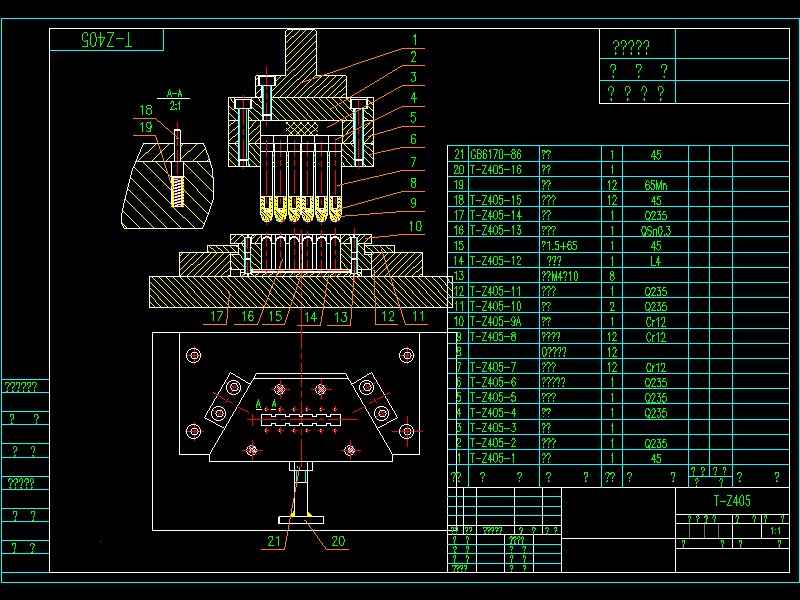
Task: Click part number balloon label 1
Action: [413, 41]
